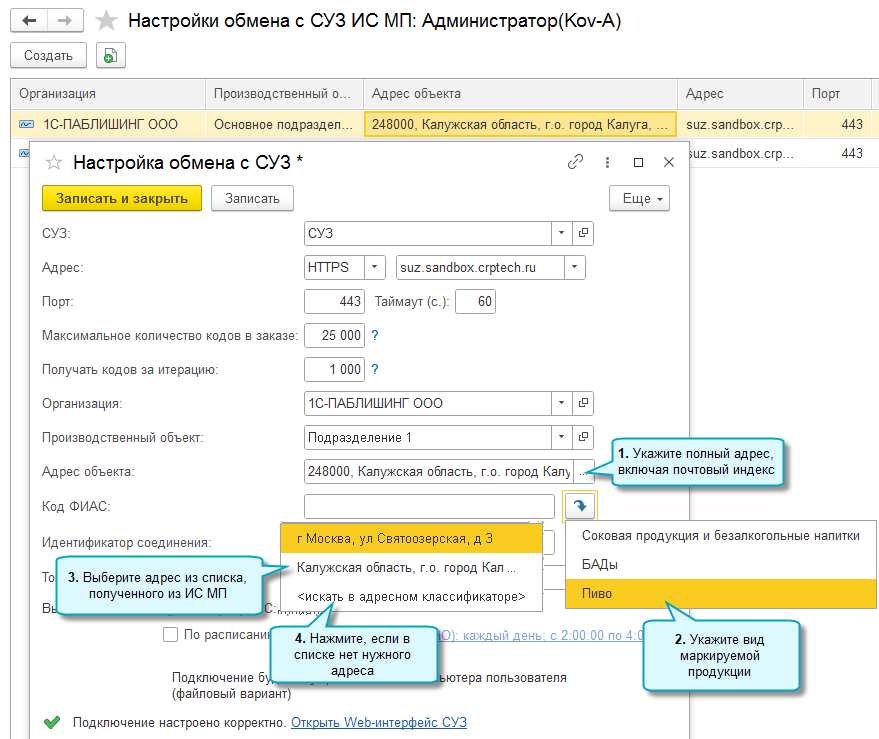Screen dimensions: 879x739
Task: Expand the СУЗ dropdown list
Action: click(561, 233)
